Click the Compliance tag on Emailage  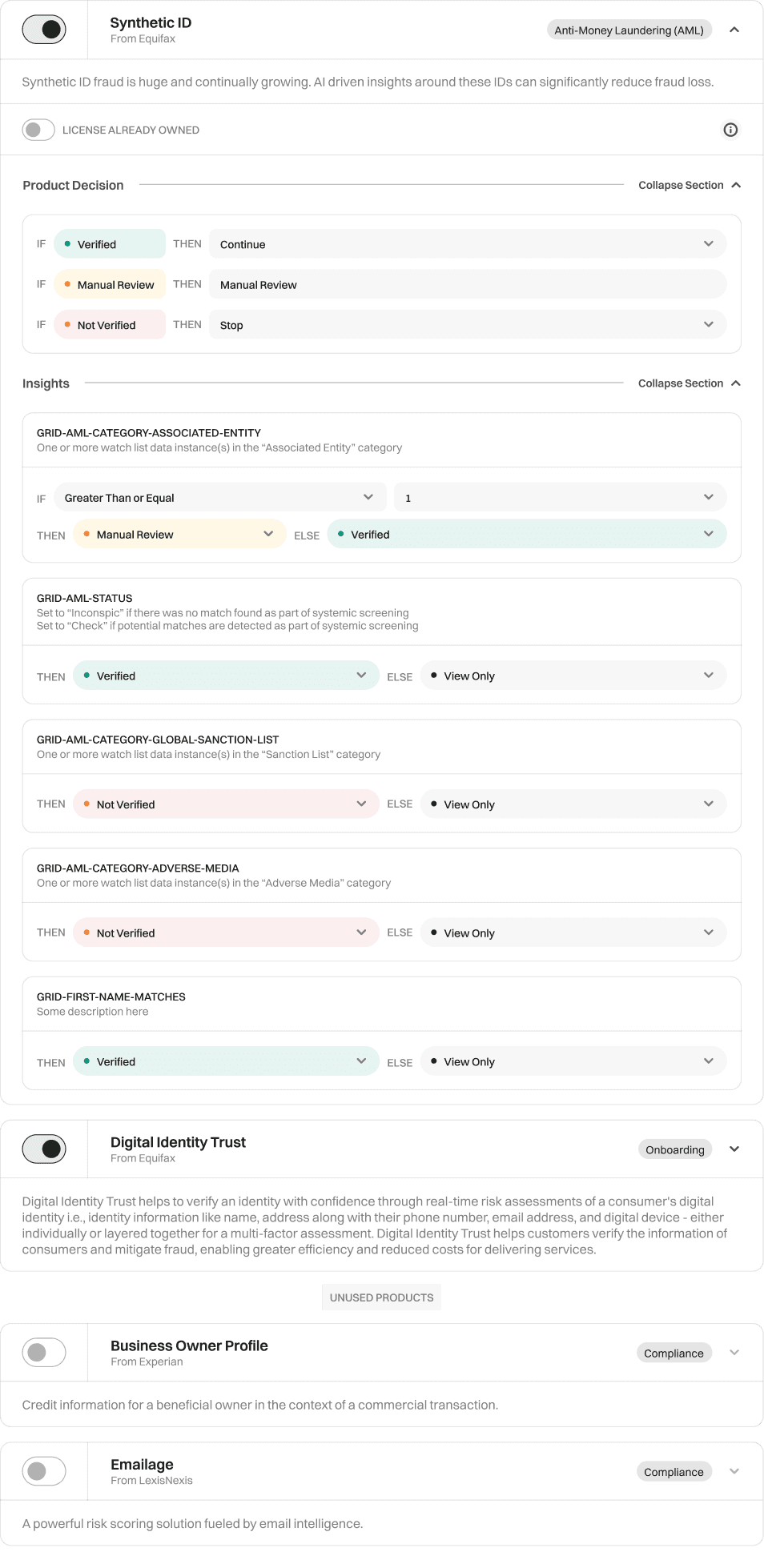click(674, 1471)
